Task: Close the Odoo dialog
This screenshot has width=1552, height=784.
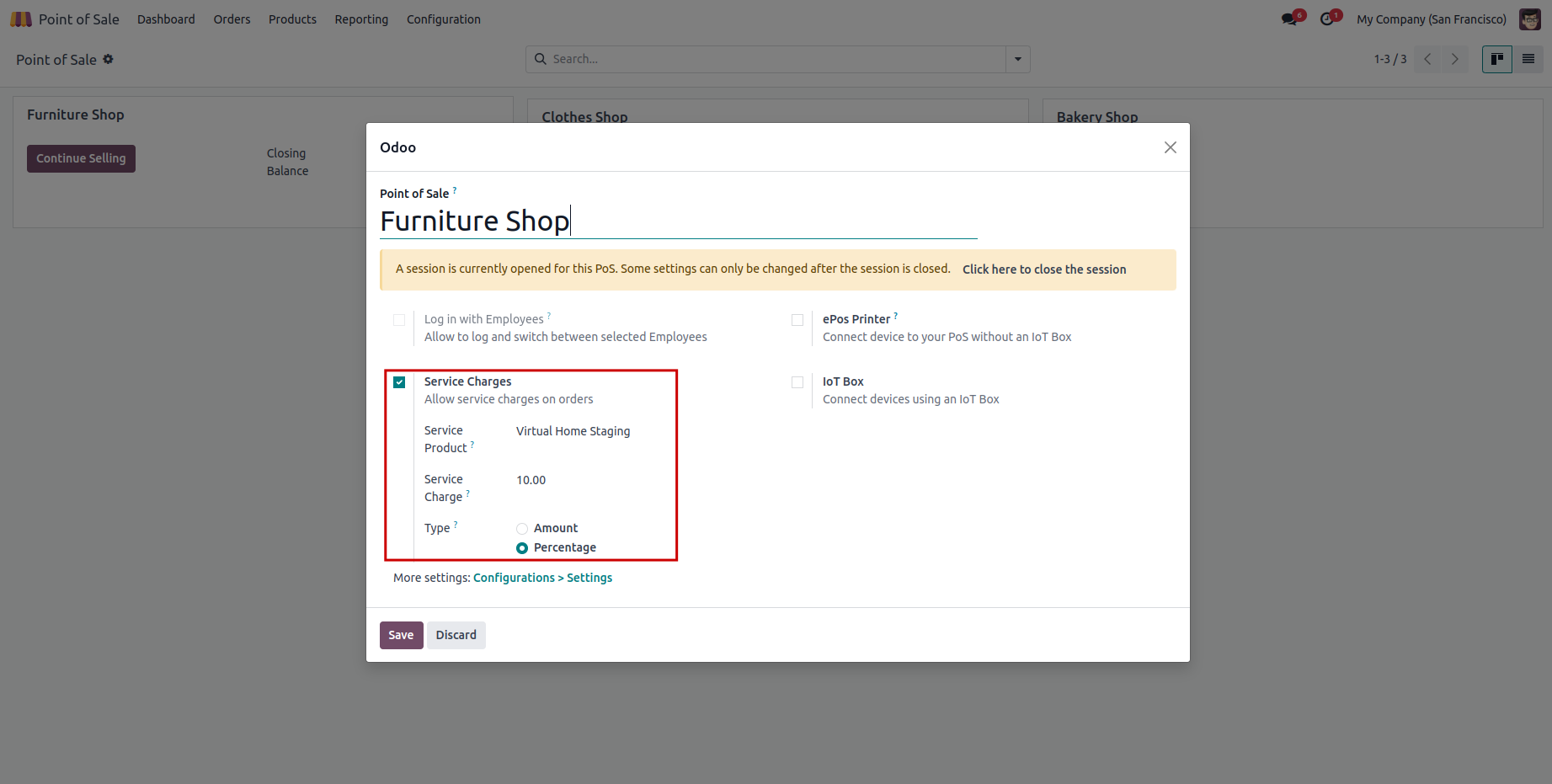Action: (x=1171, y=147)
